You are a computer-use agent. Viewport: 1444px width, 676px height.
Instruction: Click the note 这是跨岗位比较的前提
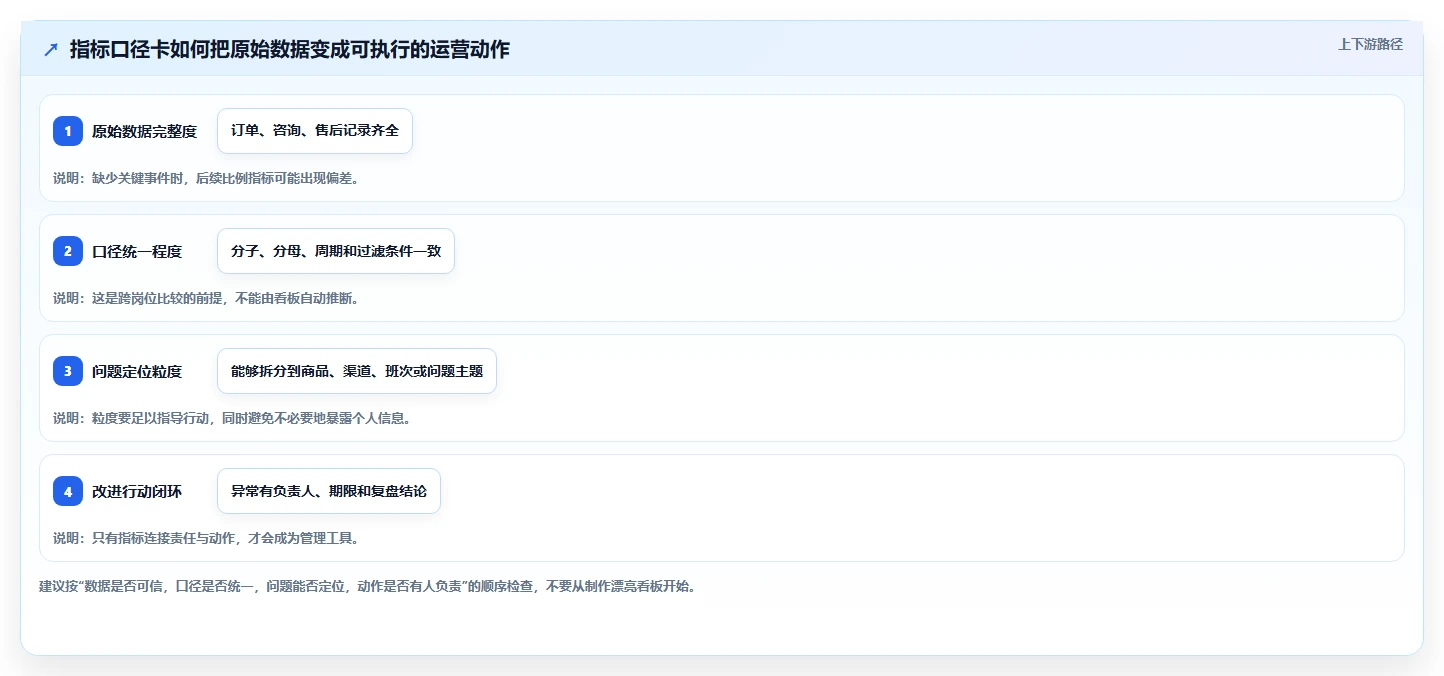206,298
